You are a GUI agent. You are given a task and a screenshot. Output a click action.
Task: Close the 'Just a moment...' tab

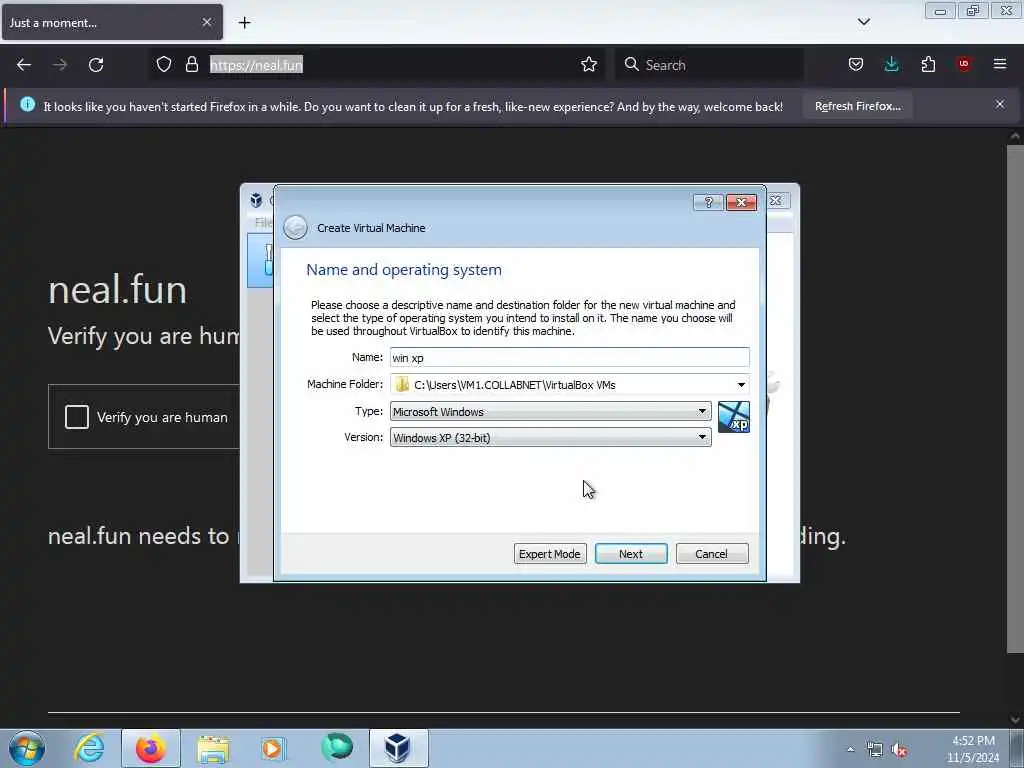(206, 22)
